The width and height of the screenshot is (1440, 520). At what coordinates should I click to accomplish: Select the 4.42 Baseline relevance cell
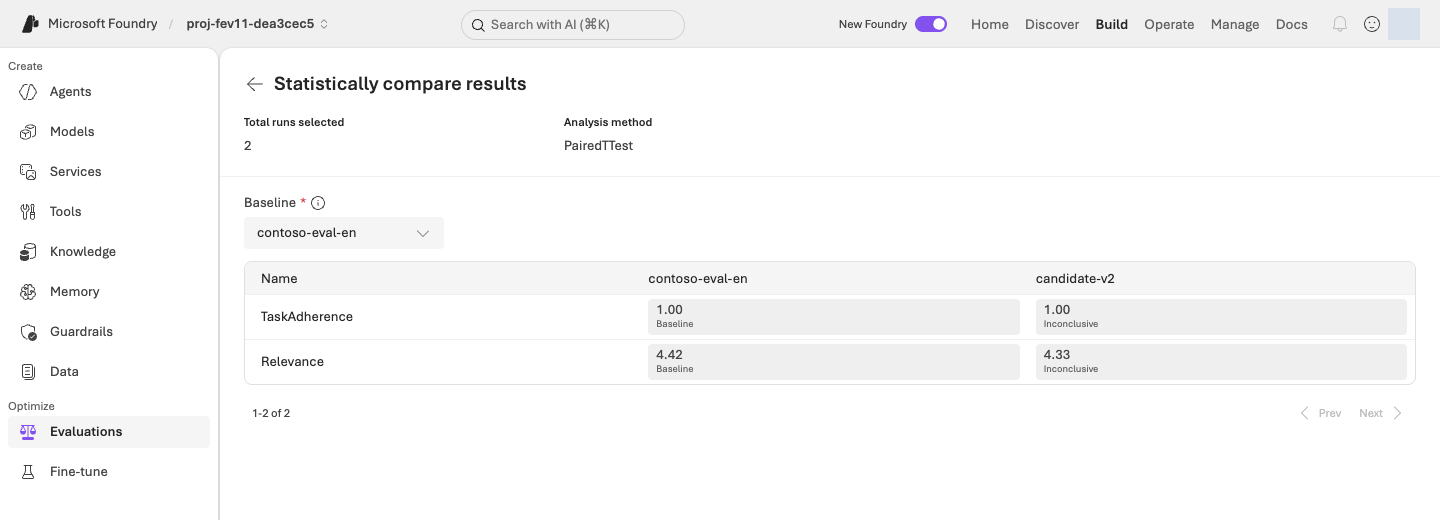coord(834,362)
